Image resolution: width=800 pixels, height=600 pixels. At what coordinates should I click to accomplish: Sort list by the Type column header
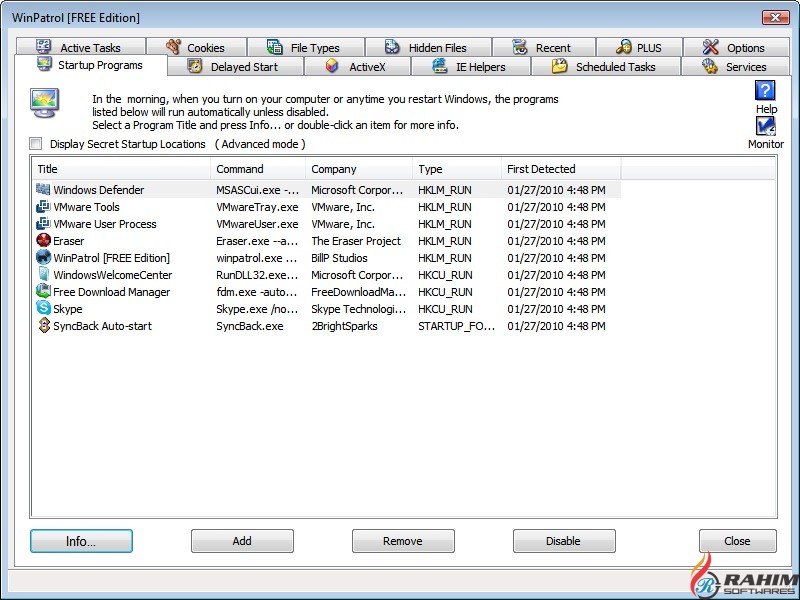coord(457,169)
